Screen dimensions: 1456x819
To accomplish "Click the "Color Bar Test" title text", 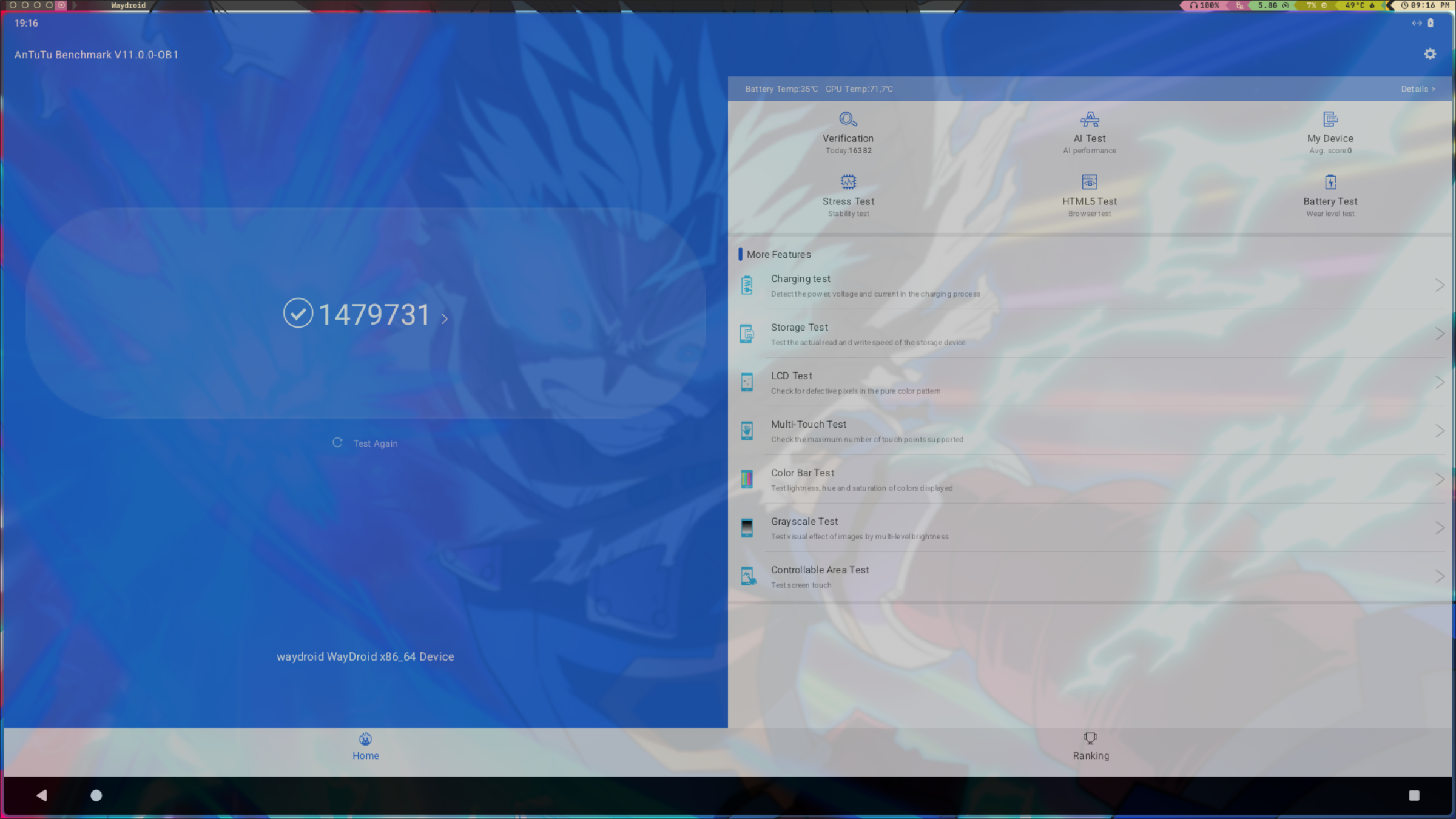I will click(803, 473).
